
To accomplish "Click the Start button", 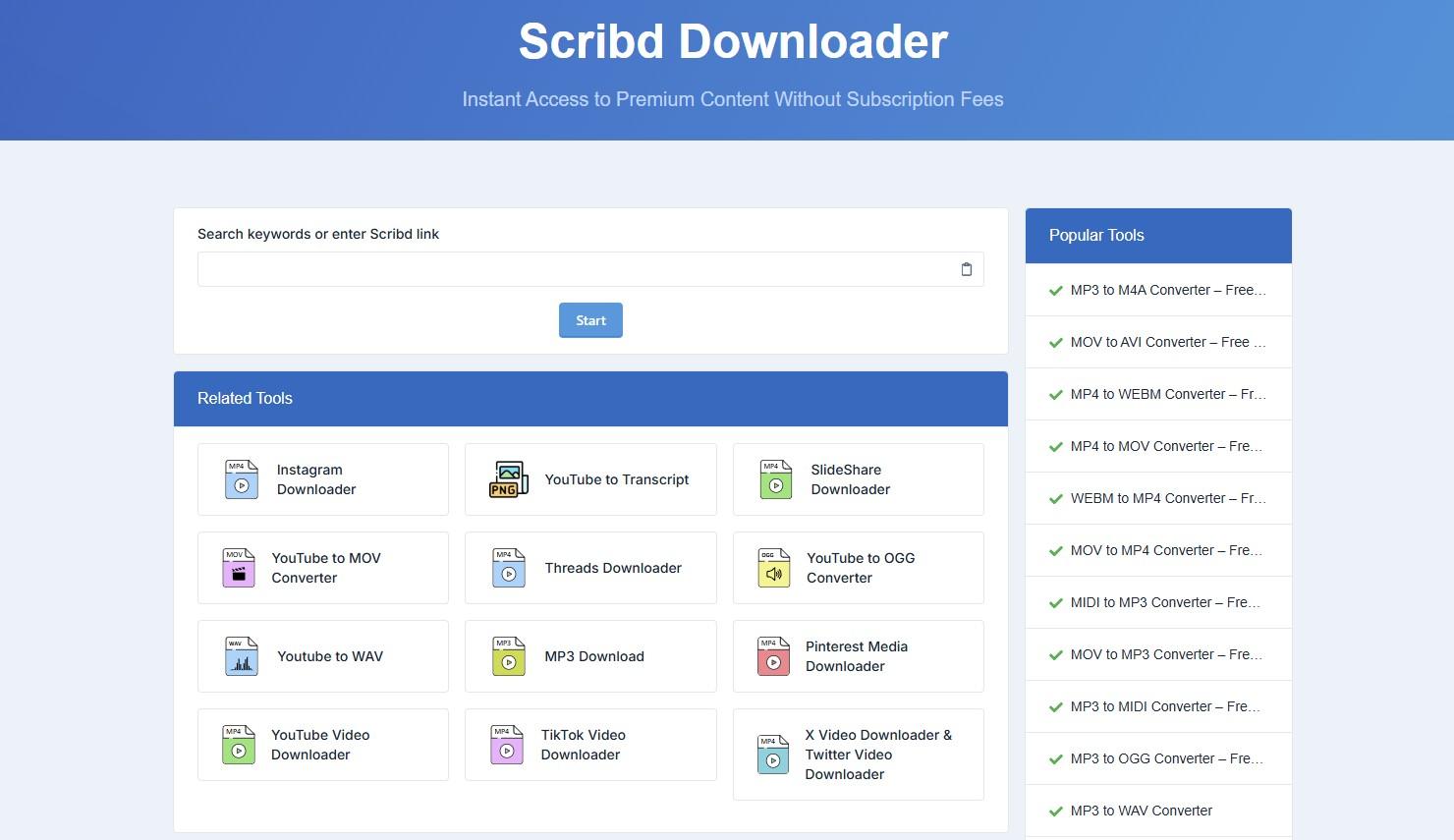I will [590, 320].
